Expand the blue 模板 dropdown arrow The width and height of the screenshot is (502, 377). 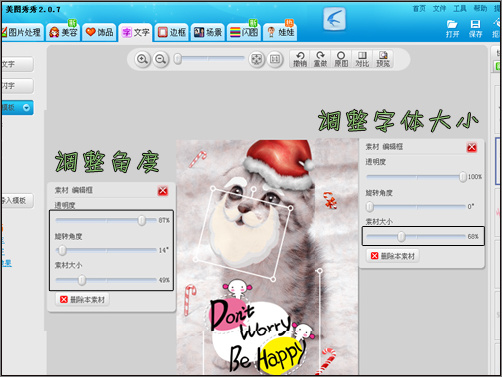click(26, 108)
